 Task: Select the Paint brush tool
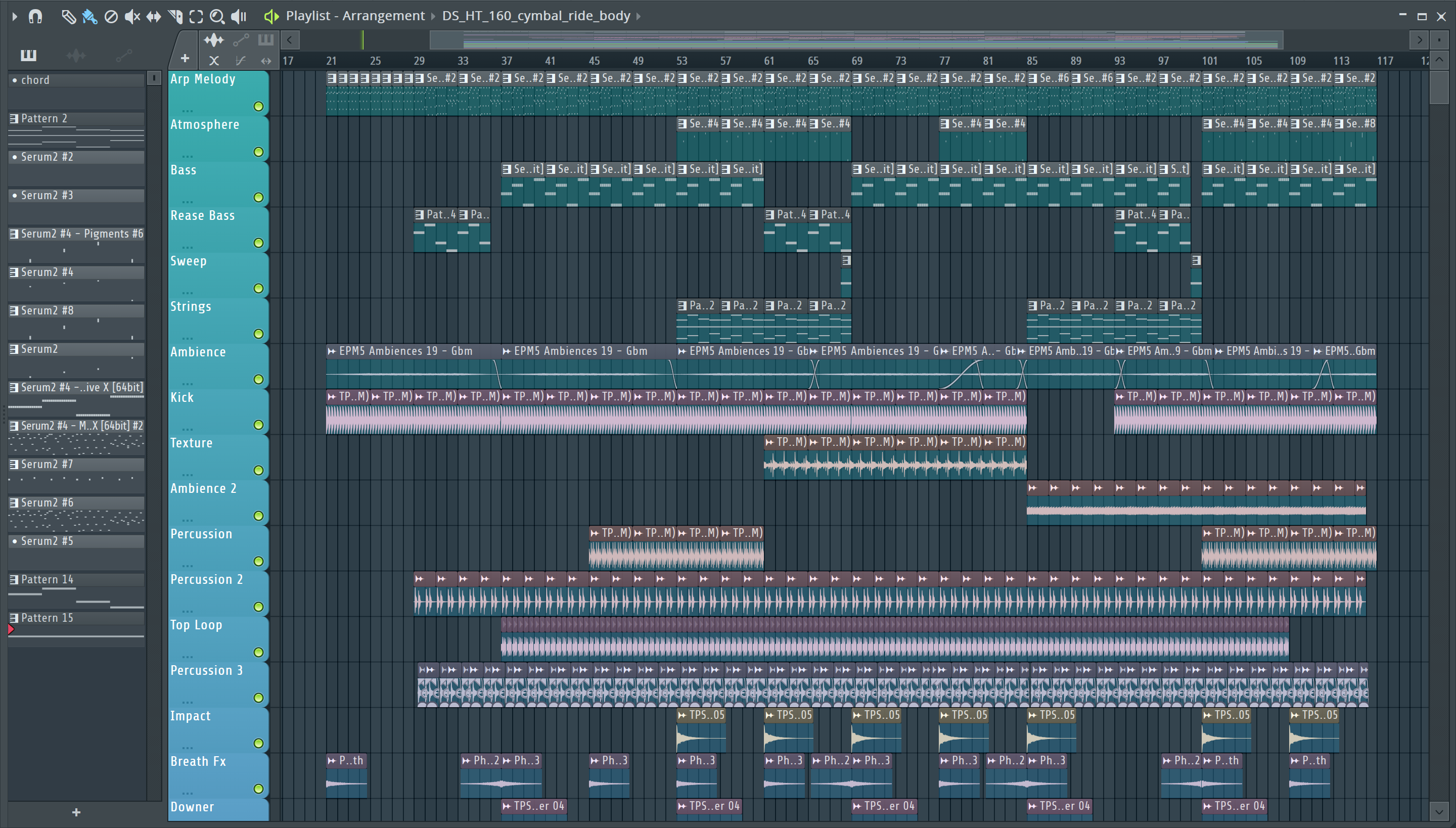90,17
